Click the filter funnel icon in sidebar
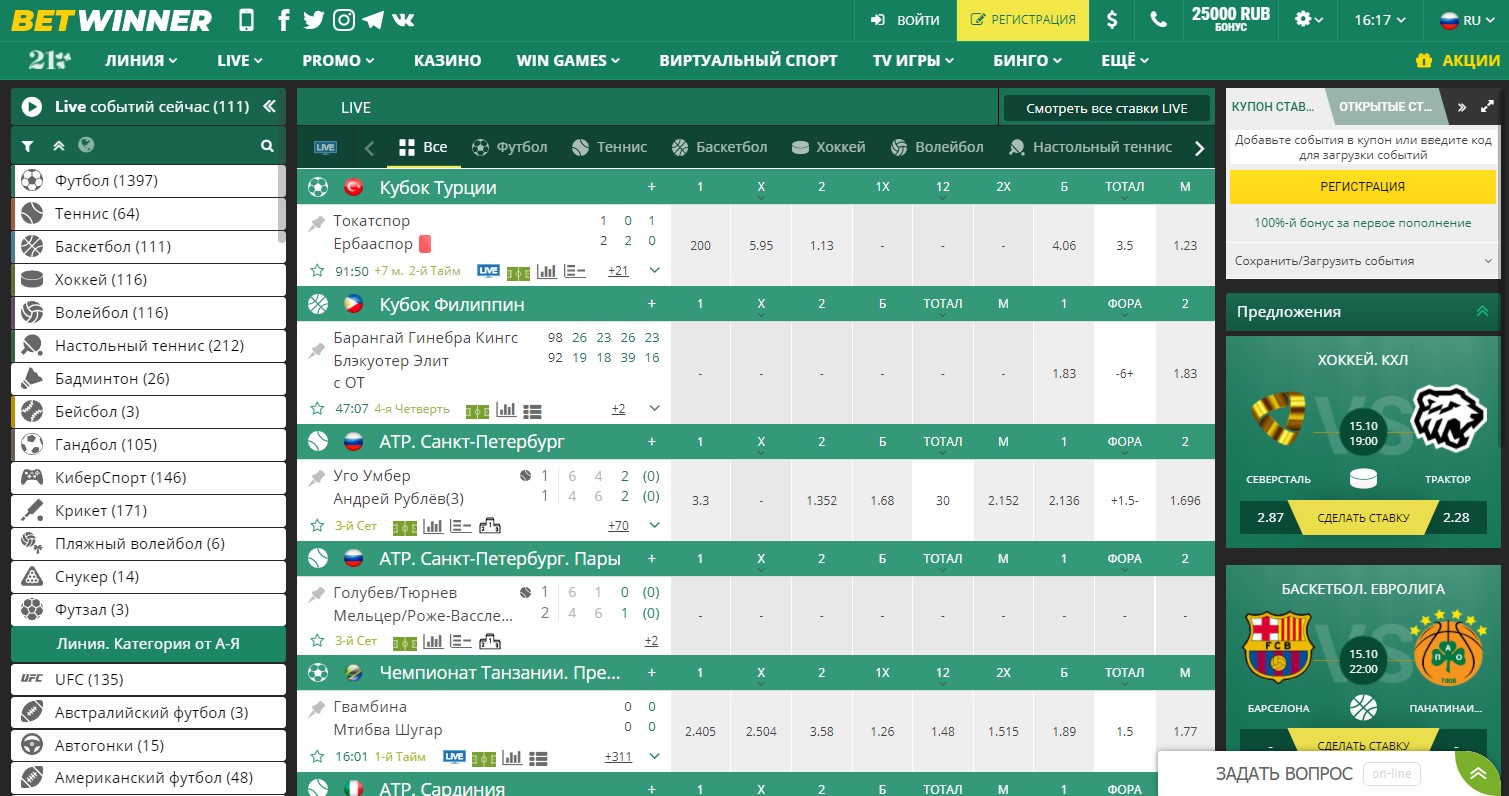Viewport: 1509px width, 796px height. pos(28,146)
